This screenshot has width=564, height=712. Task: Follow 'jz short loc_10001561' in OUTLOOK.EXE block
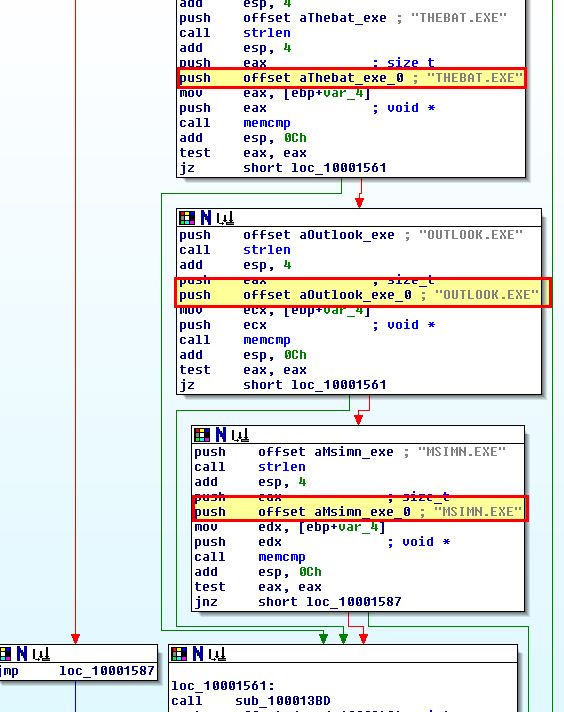click(282, 385)
